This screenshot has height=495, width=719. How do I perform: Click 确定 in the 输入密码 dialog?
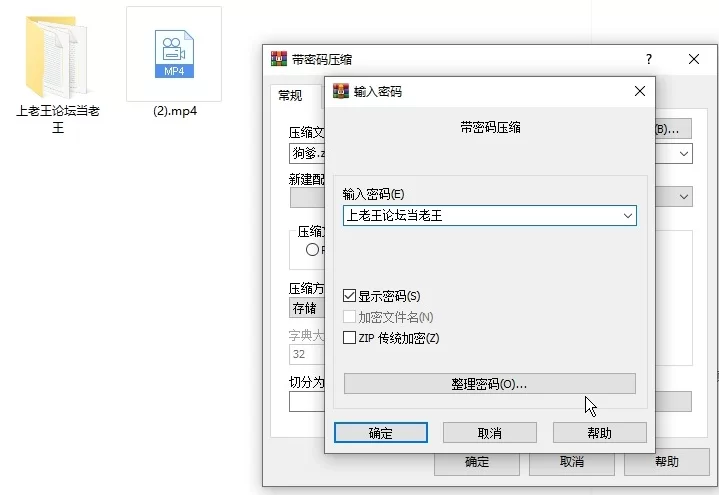[381, 433]
